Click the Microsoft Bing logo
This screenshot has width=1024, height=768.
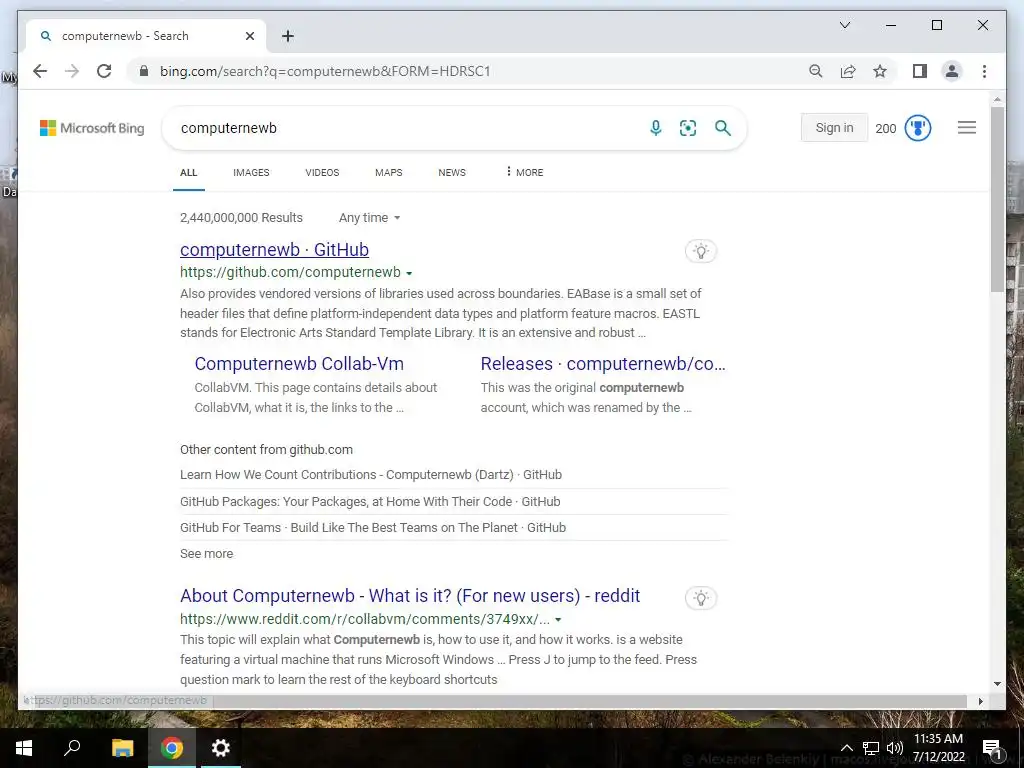pyautogui.click(x=92, y=128)
